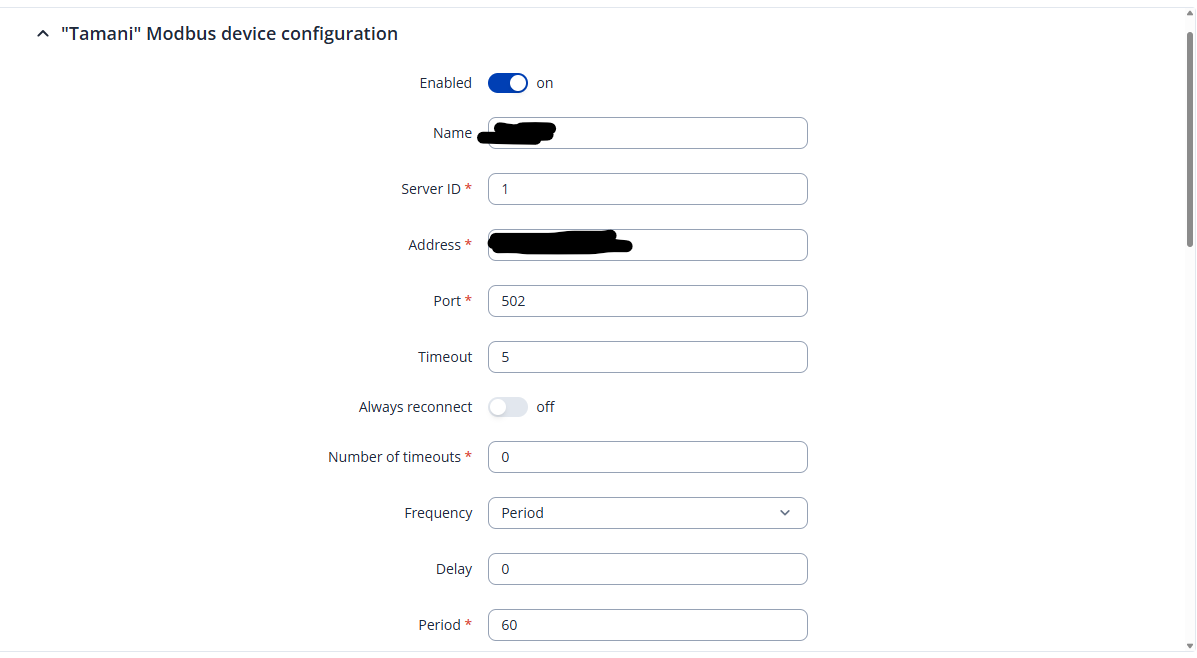Click the redacted Name input field
Image resolution: width=1197 pixels, height=658 pixels.
(x=680, y=133)
